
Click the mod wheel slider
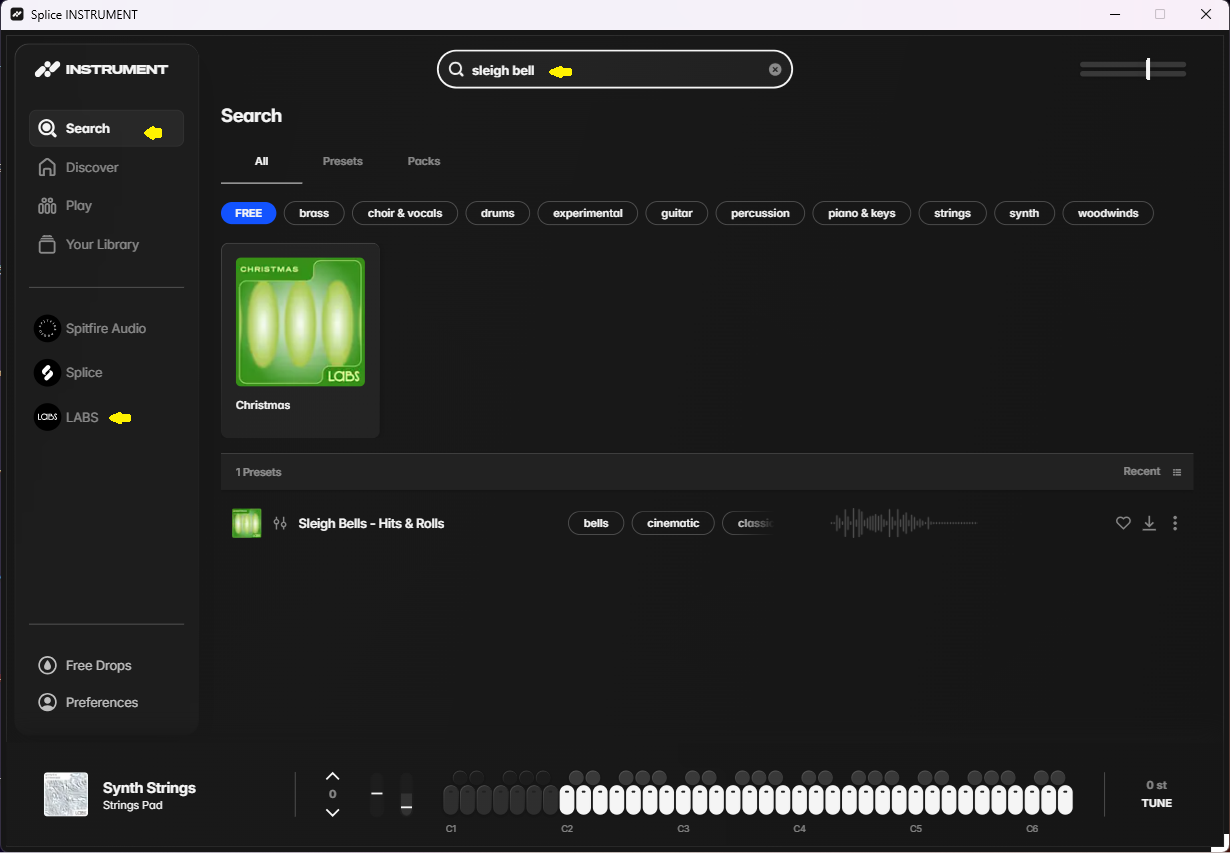pos(406,794)
